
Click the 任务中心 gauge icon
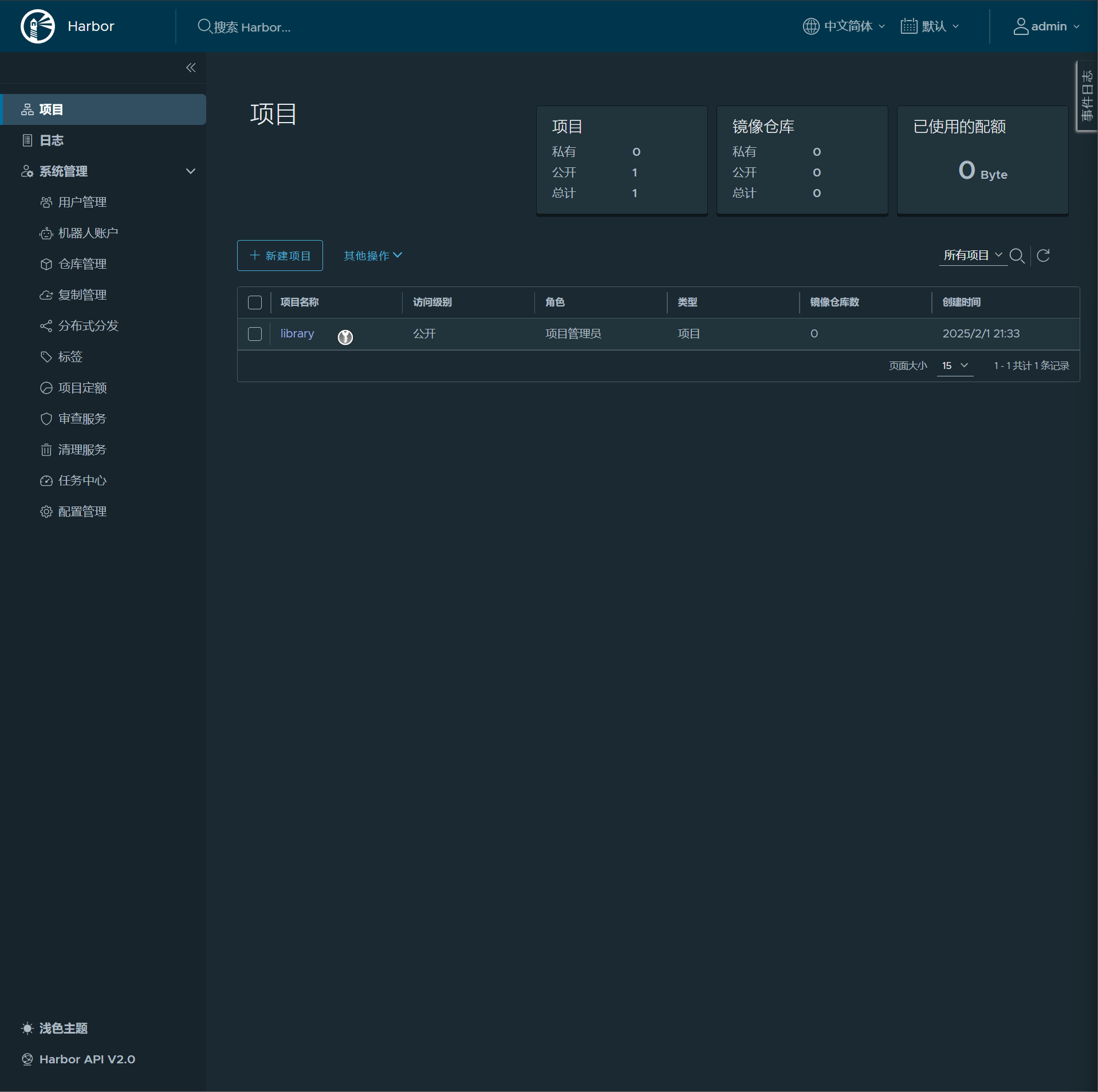[46, 481]
